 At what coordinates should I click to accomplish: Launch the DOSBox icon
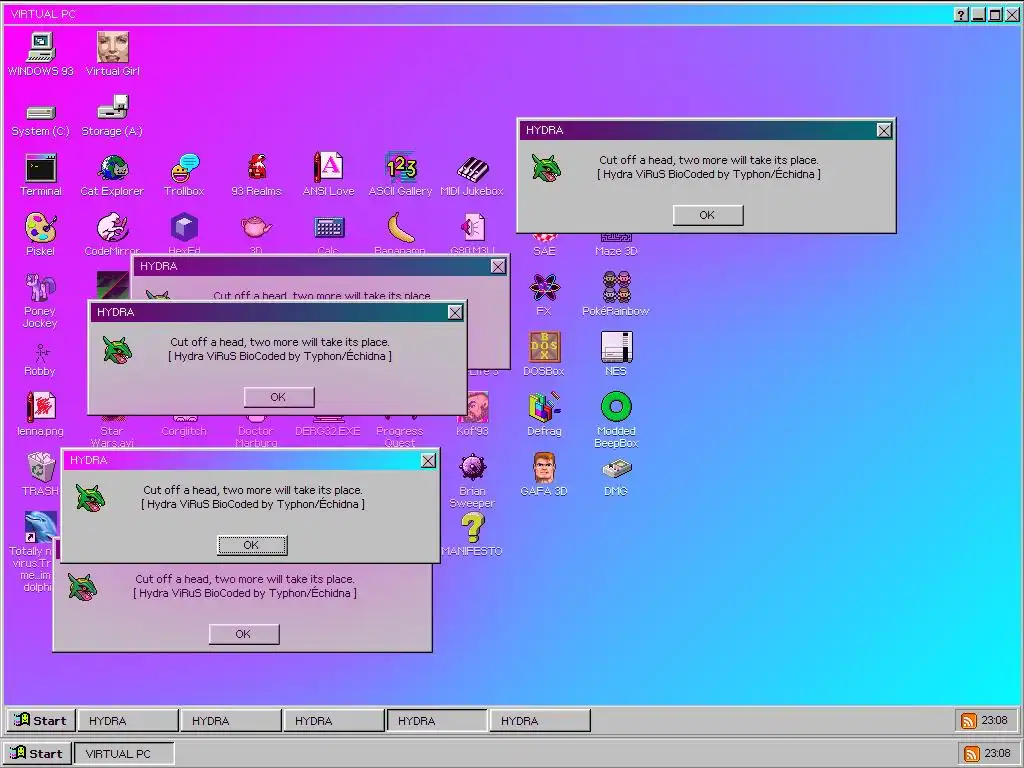544,347
